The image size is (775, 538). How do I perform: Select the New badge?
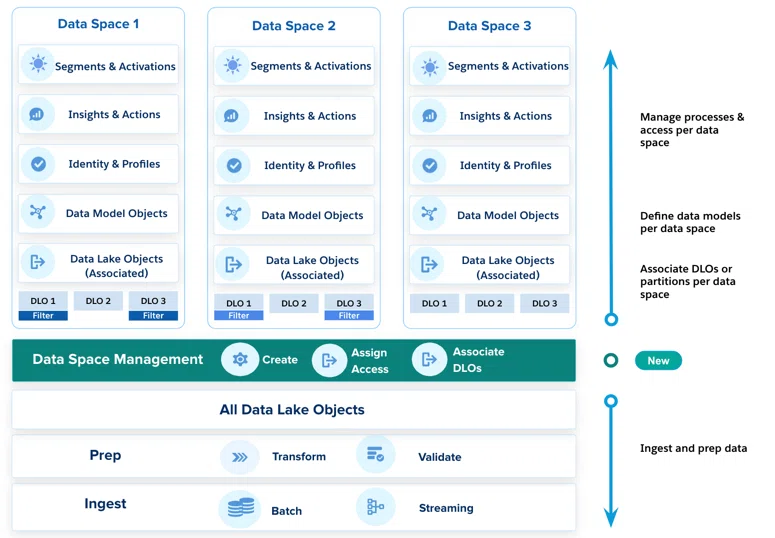[x=658, y=360]
